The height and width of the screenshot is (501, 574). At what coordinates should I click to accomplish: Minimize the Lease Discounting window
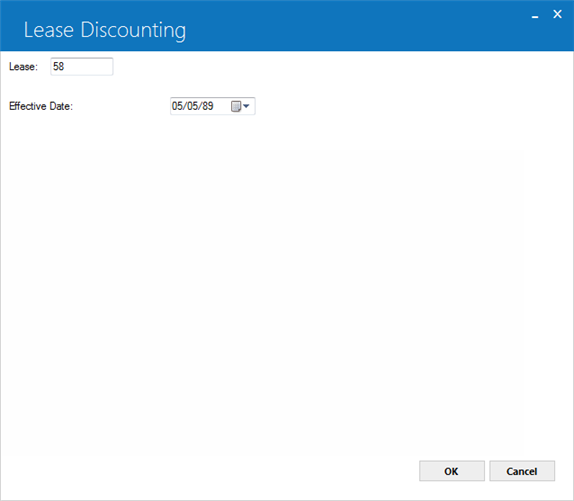tap(535, 16)
